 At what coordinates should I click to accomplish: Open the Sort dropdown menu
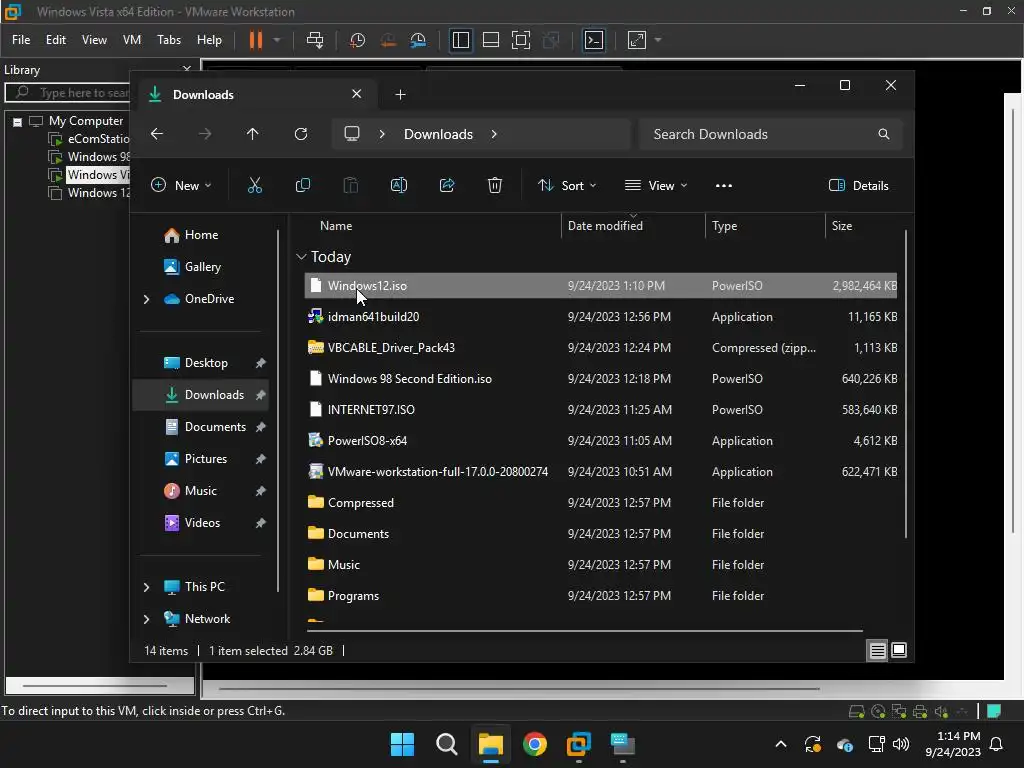[566, 185]
